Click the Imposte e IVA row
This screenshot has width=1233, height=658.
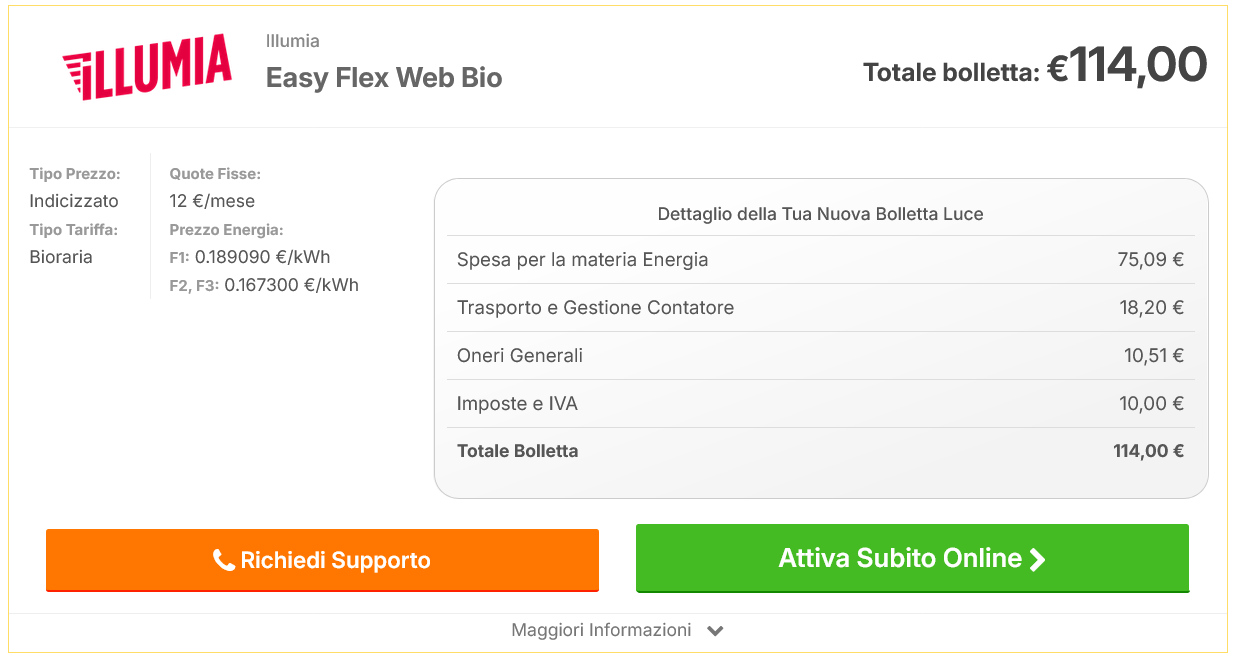click(x=820, y=404)
